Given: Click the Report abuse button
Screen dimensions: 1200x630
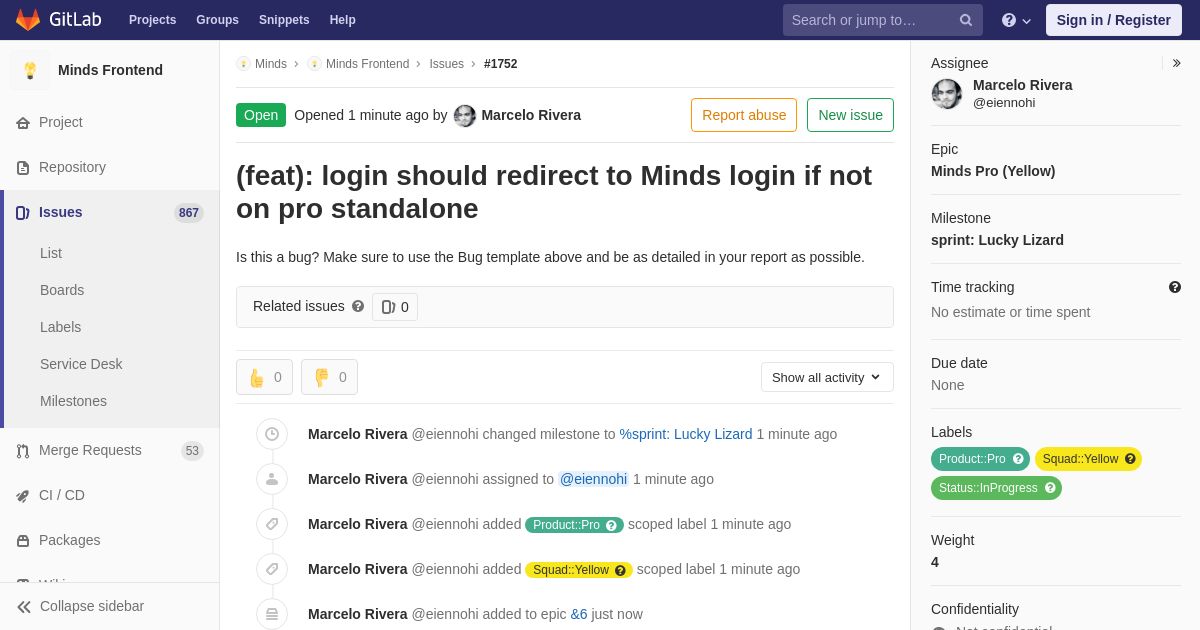Looking at the screenshot, I should (744, 115).
